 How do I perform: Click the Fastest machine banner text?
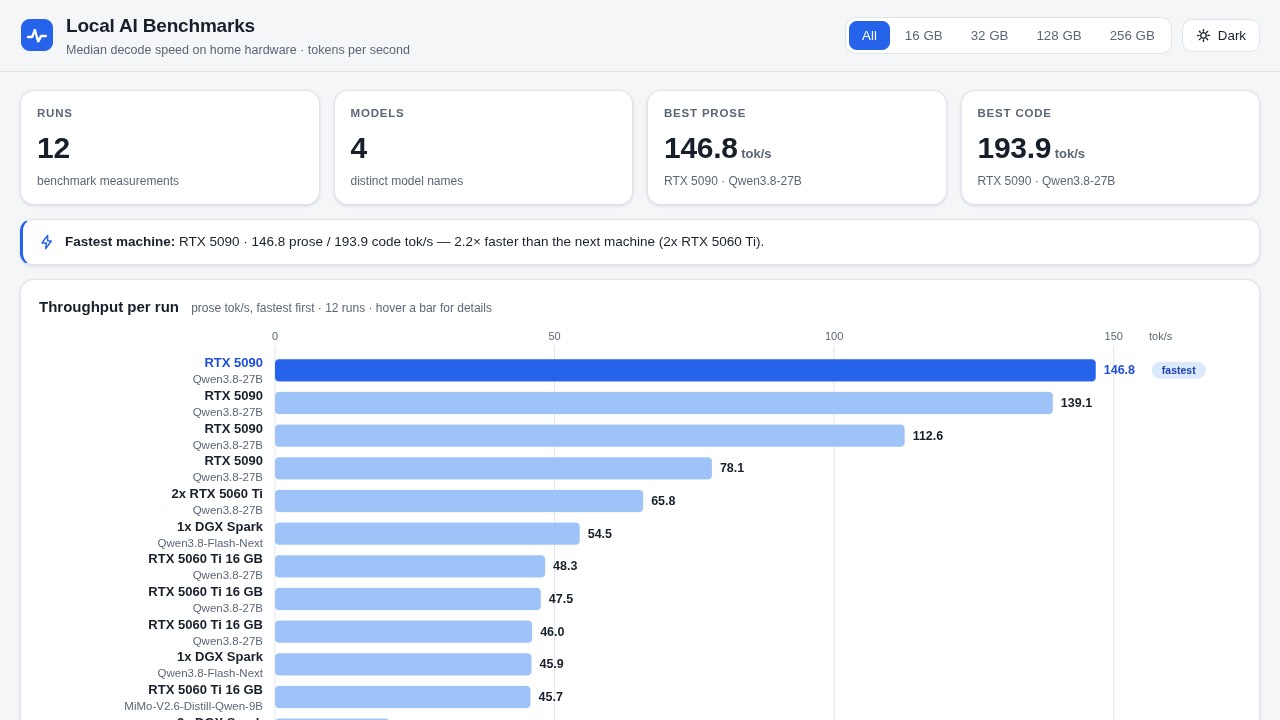click(x=414, y=242)
